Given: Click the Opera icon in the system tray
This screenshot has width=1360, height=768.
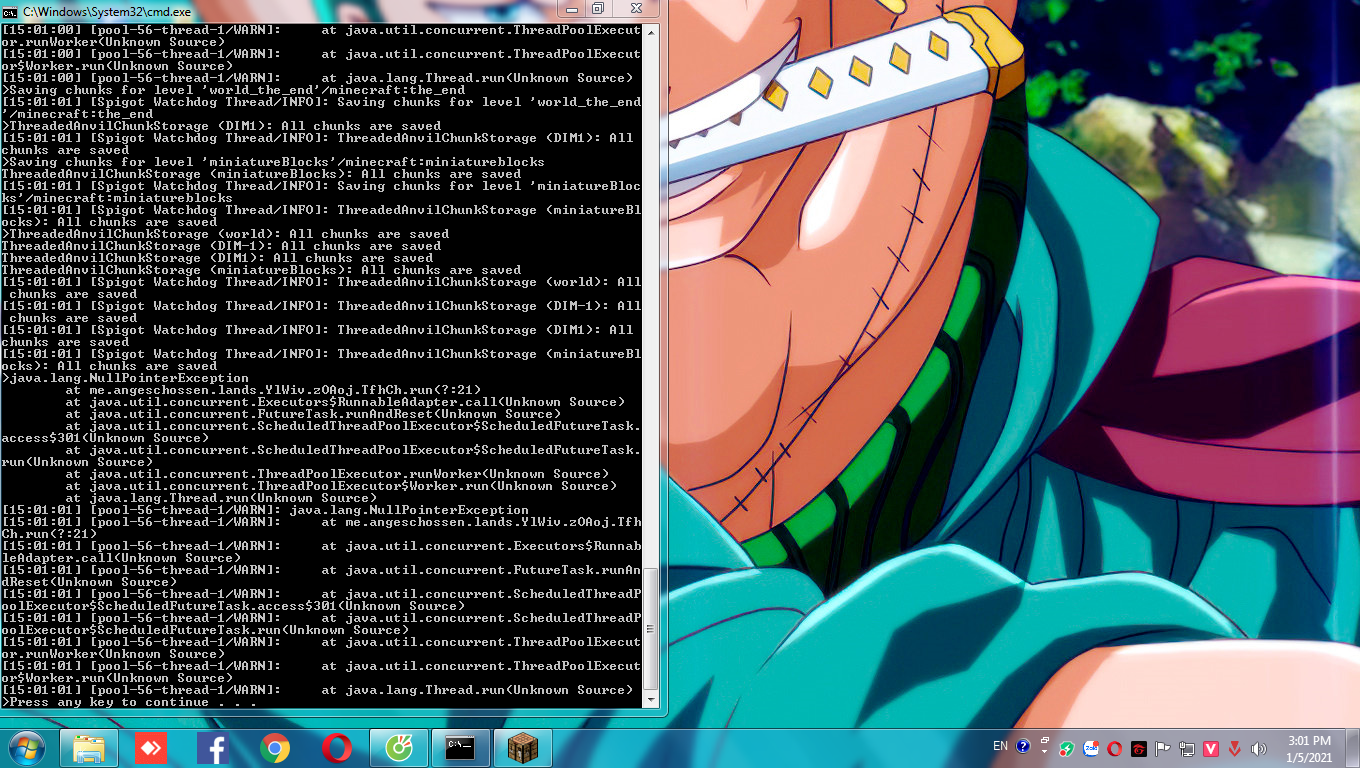Looking at the screenshot, I should click(1115, 748).
